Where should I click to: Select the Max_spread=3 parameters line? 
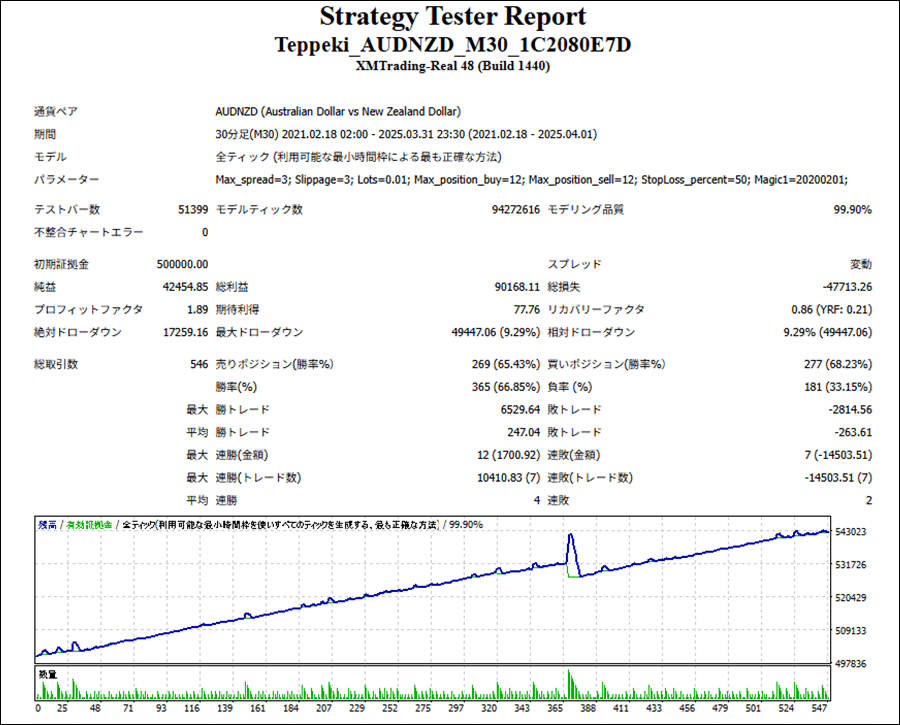click(x=532, y=180)
